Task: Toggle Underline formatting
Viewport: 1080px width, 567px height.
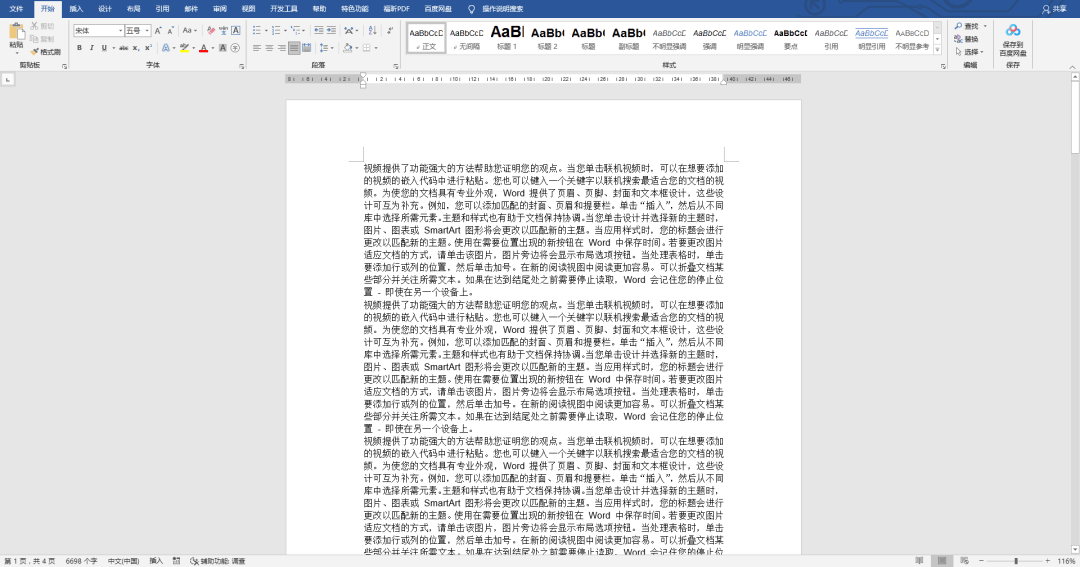Action: click(104, 48)
